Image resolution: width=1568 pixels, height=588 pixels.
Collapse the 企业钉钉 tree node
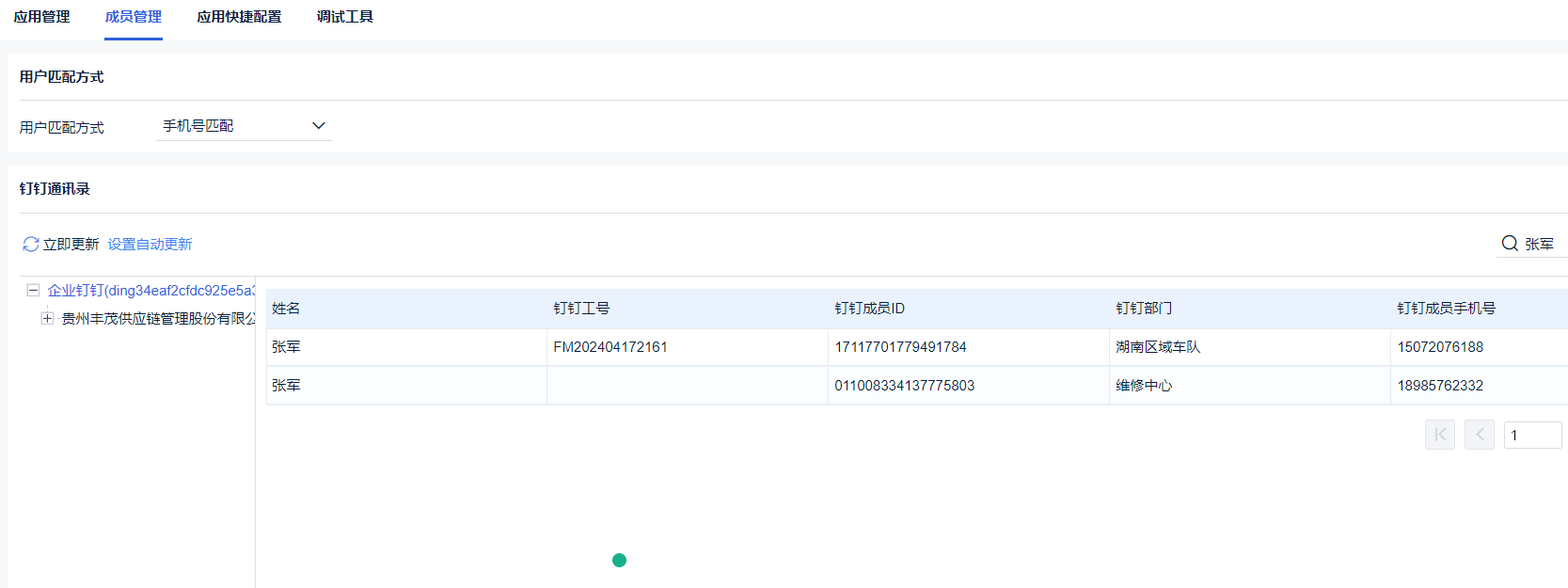tap(33, 291)
